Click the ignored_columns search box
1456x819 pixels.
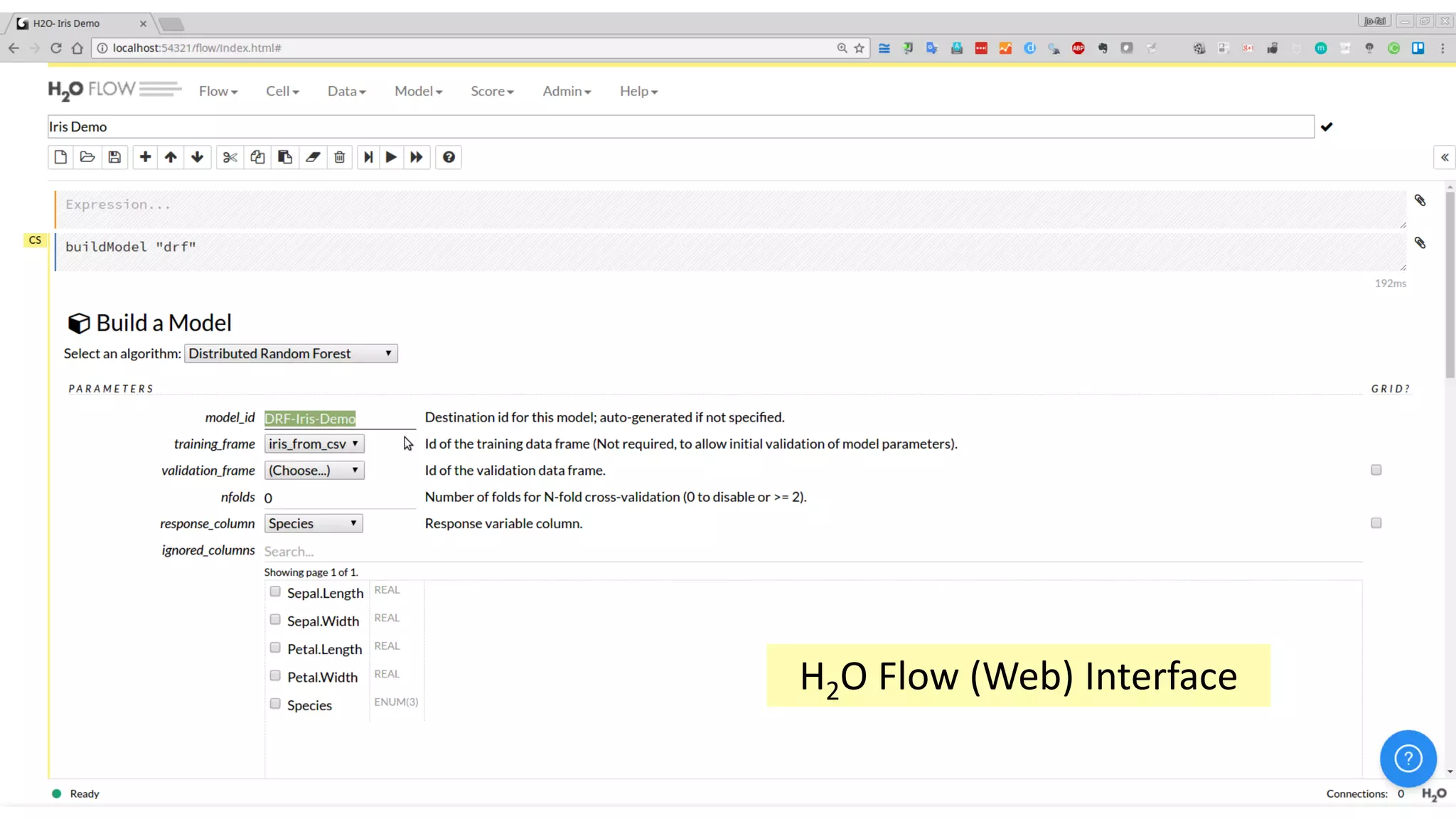click(x=813, y=552)
